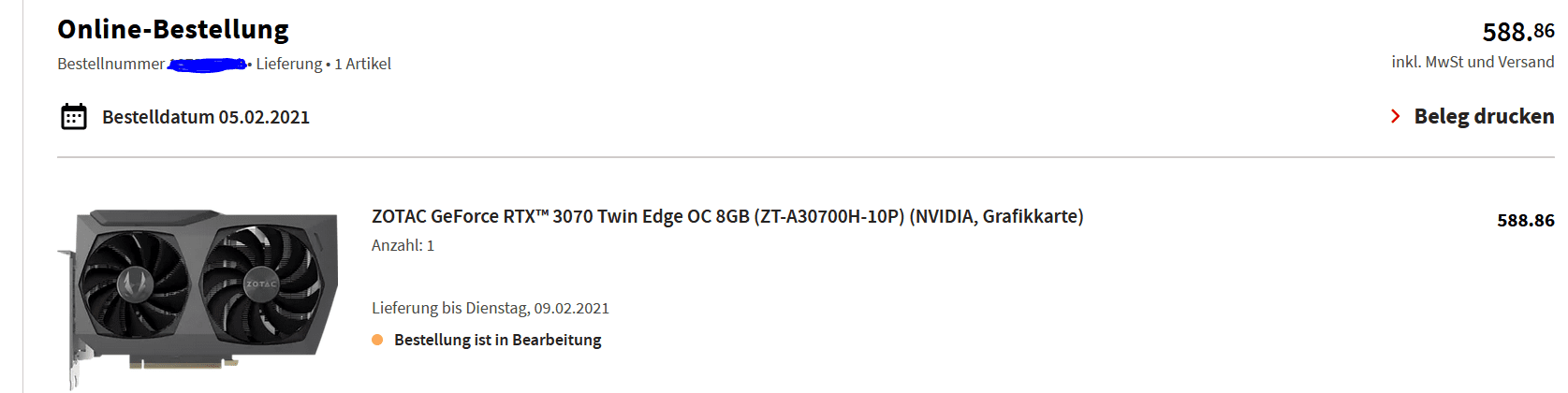This screenshot has width=1568, height=393.
Task: Select the Online-Bestellung heading
Action: coord(173,30)
